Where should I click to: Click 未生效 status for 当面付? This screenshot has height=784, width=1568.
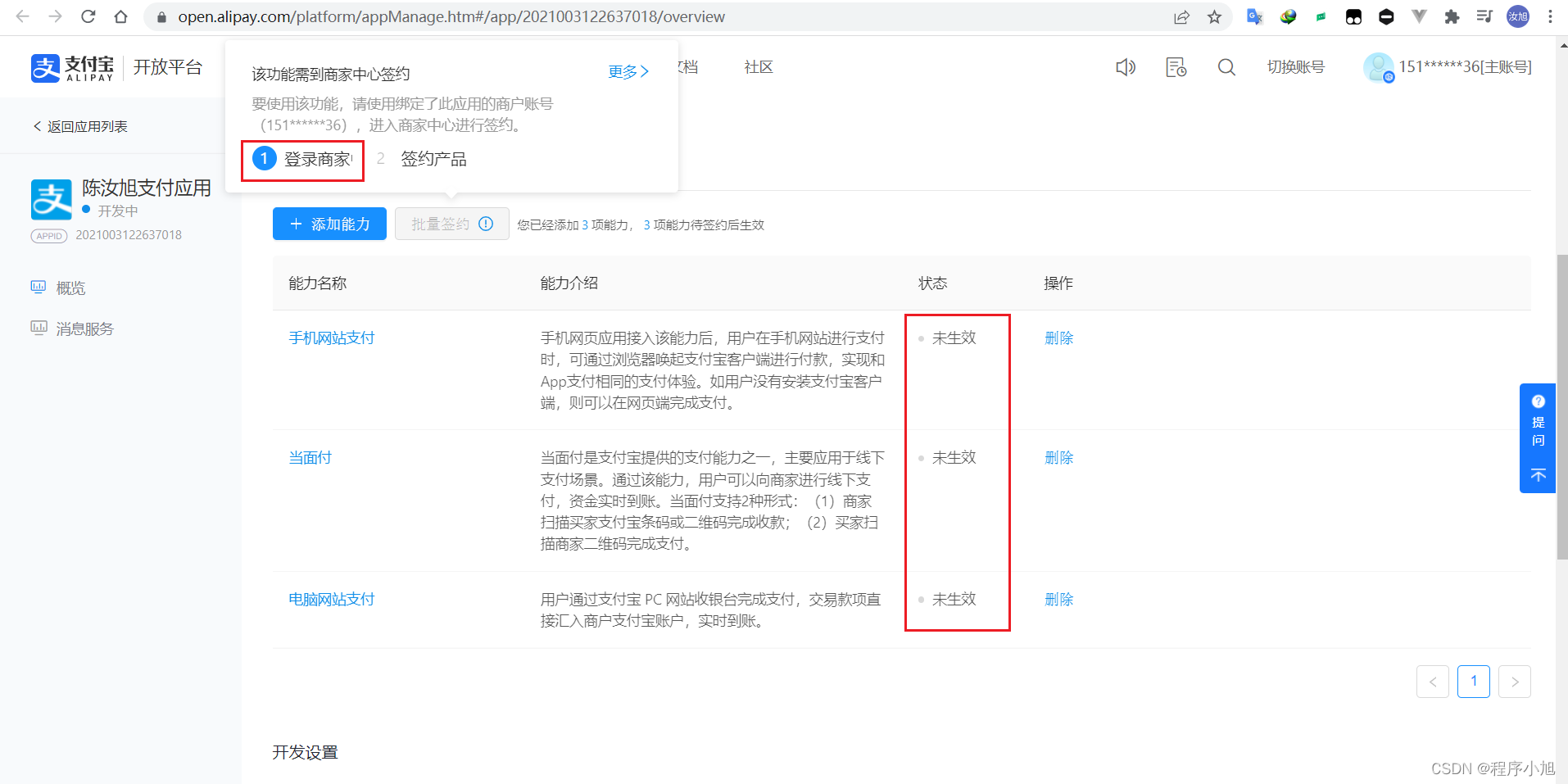pos(954,457)
